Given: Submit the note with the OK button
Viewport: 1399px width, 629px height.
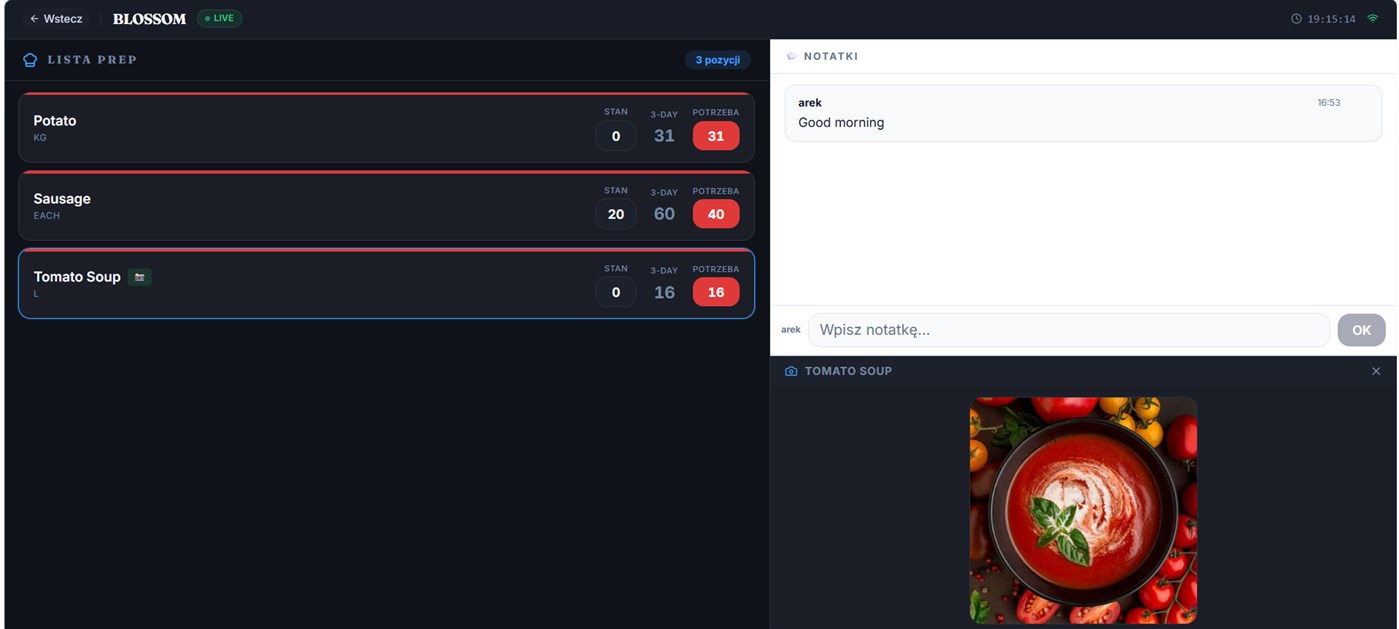Looking at the screenshot, I should [x=1361, y=330].
